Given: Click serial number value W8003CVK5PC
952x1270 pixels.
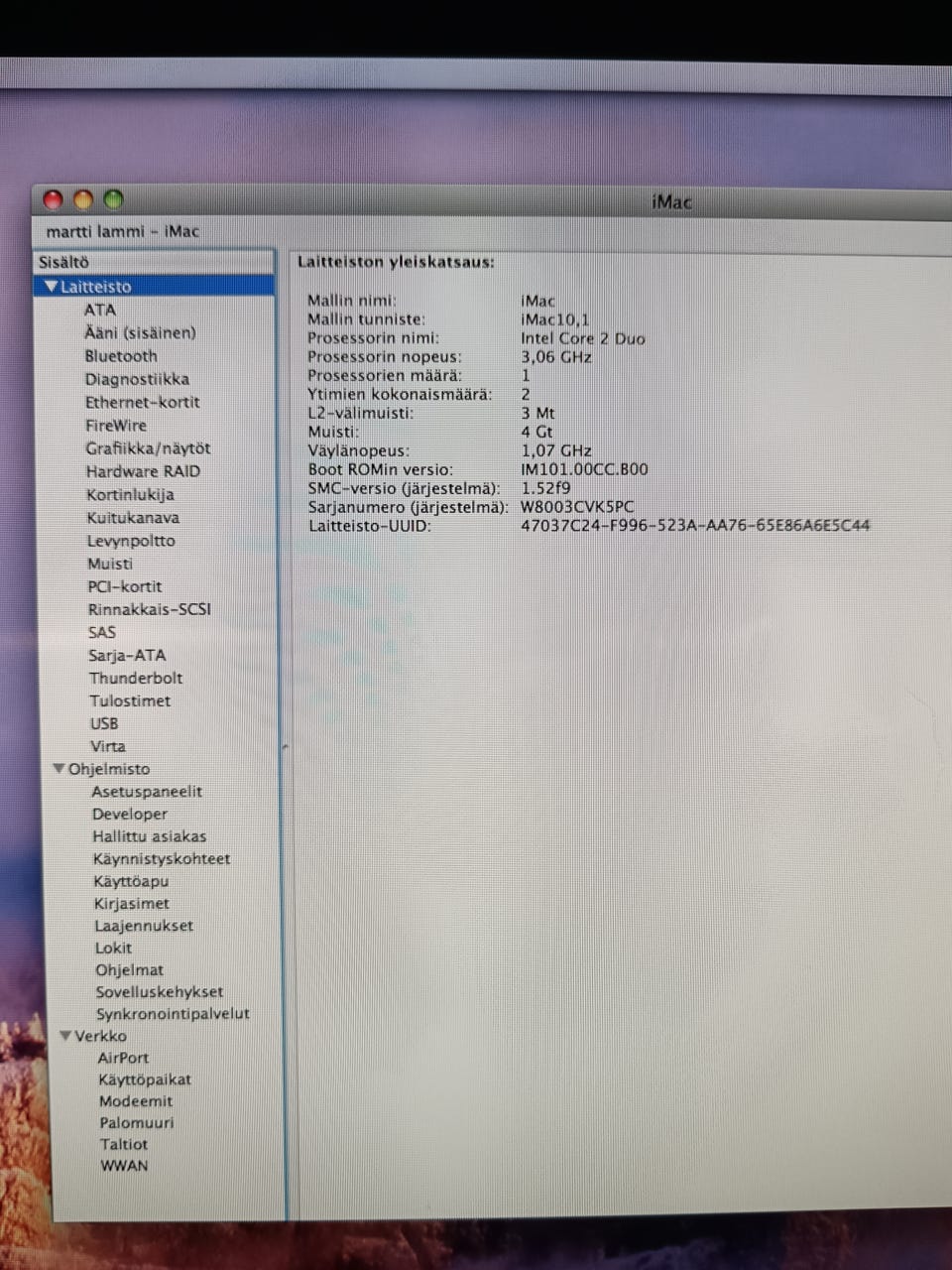Looking at the screenshot, I should (x=577, y=507).
